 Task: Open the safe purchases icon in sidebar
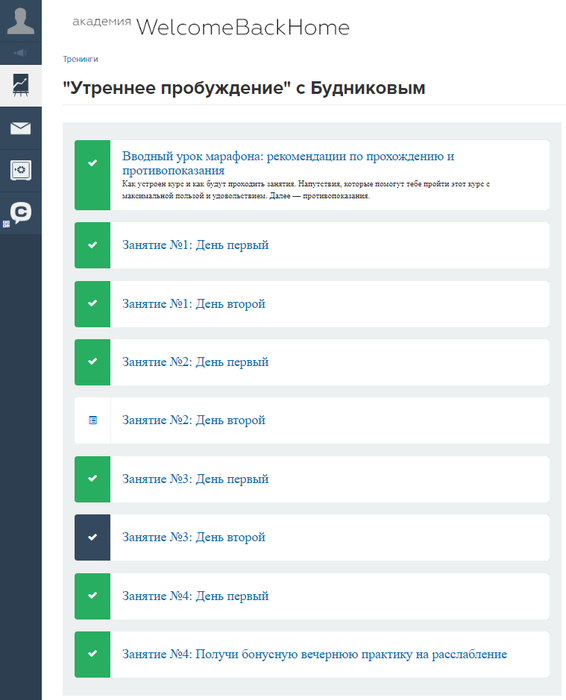[21, 170]
